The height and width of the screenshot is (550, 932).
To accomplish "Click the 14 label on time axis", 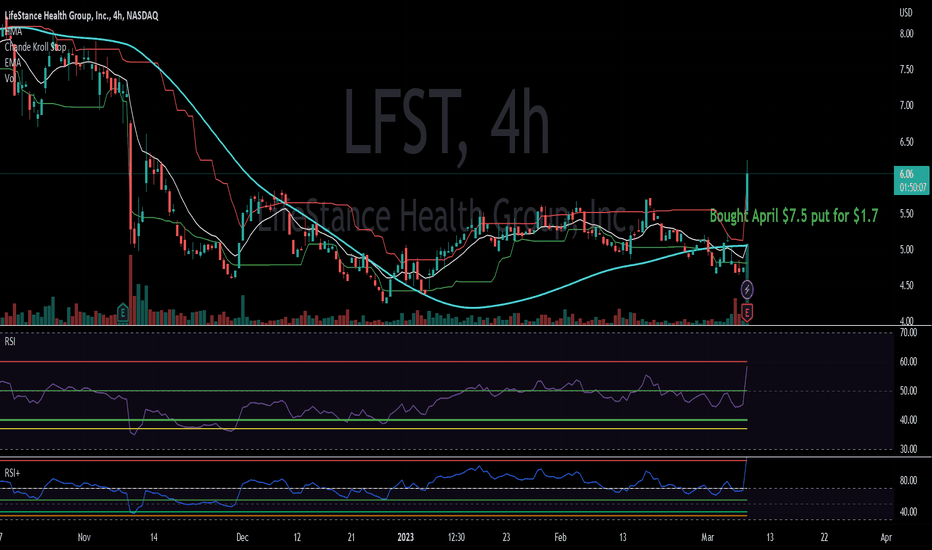I will point(153,538).
